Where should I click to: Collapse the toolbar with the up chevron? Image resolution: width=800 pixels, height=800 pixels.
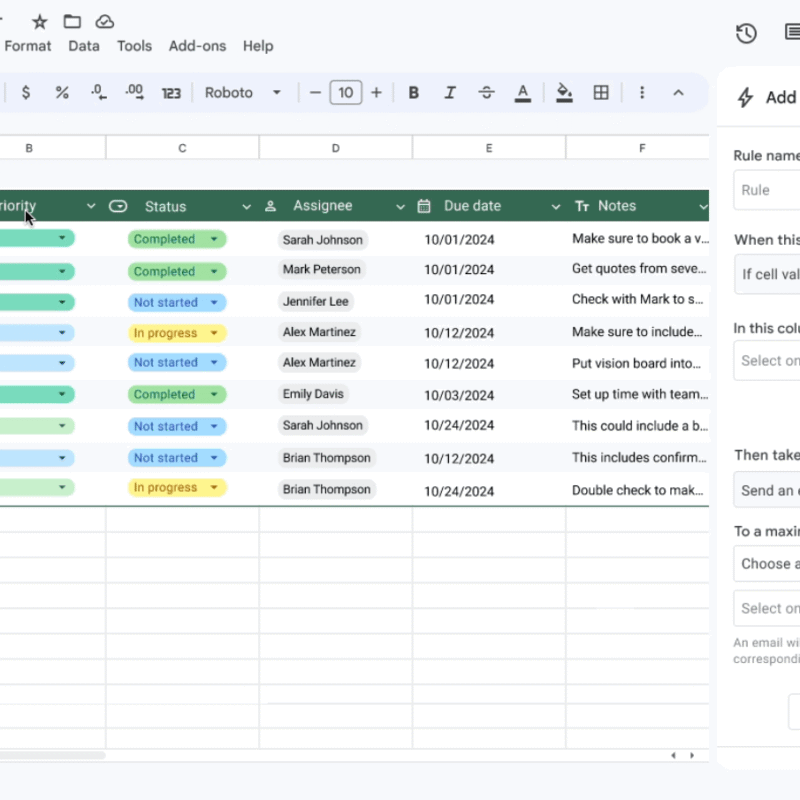678,93
